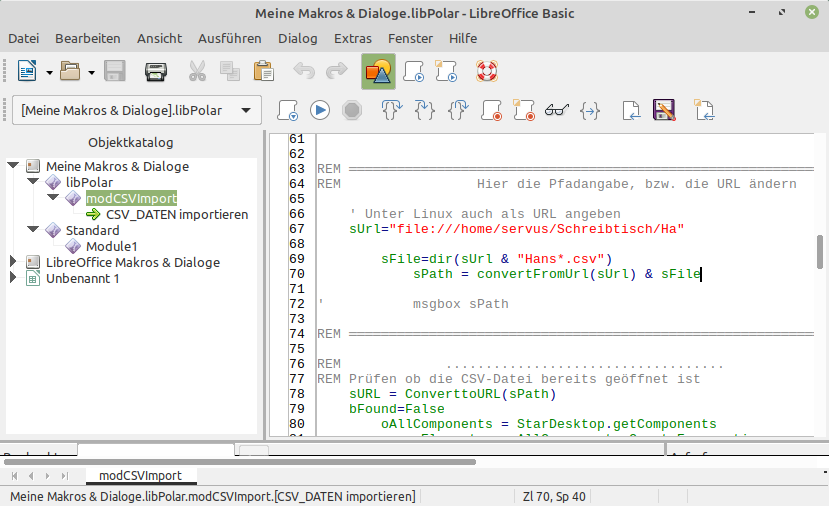Open the Ausführen menu
Viewport: 829px width, 506px height.
pos(229,39)
